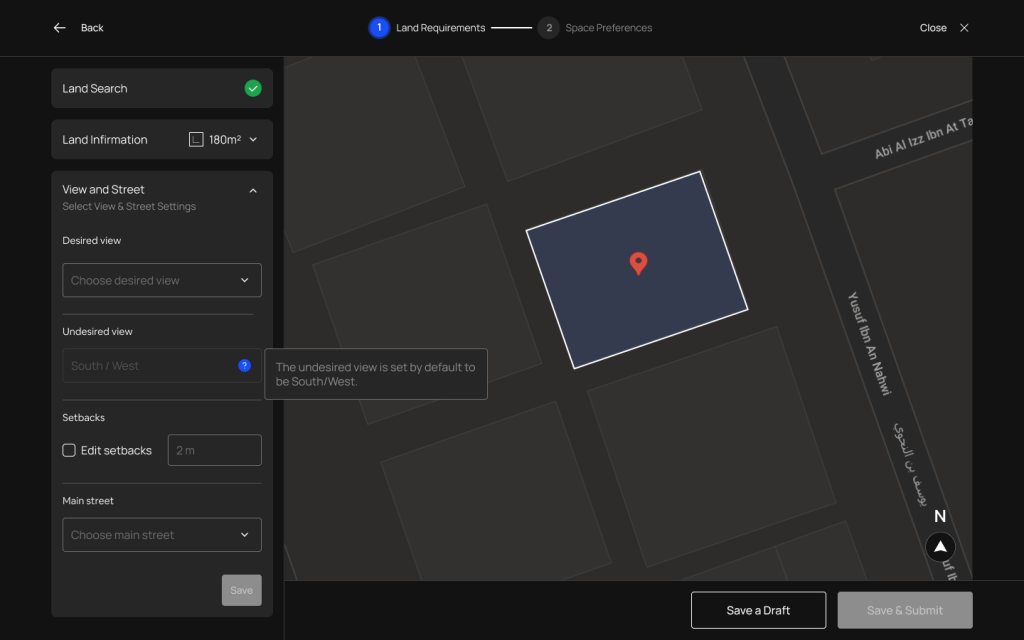Click the green Land Search checkmark
Screen dimensions: 1024x640
[253, 88]
